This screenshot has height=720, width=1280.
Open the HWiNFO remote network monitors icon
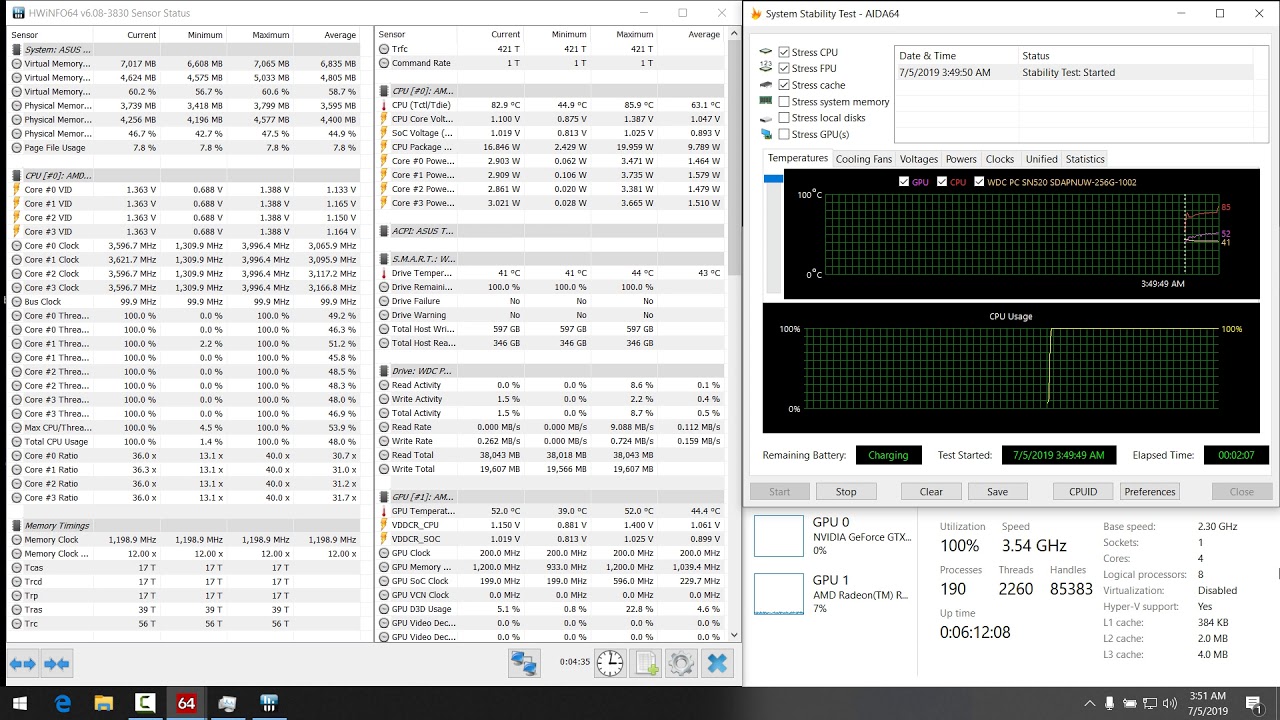(x=523, y=662)
